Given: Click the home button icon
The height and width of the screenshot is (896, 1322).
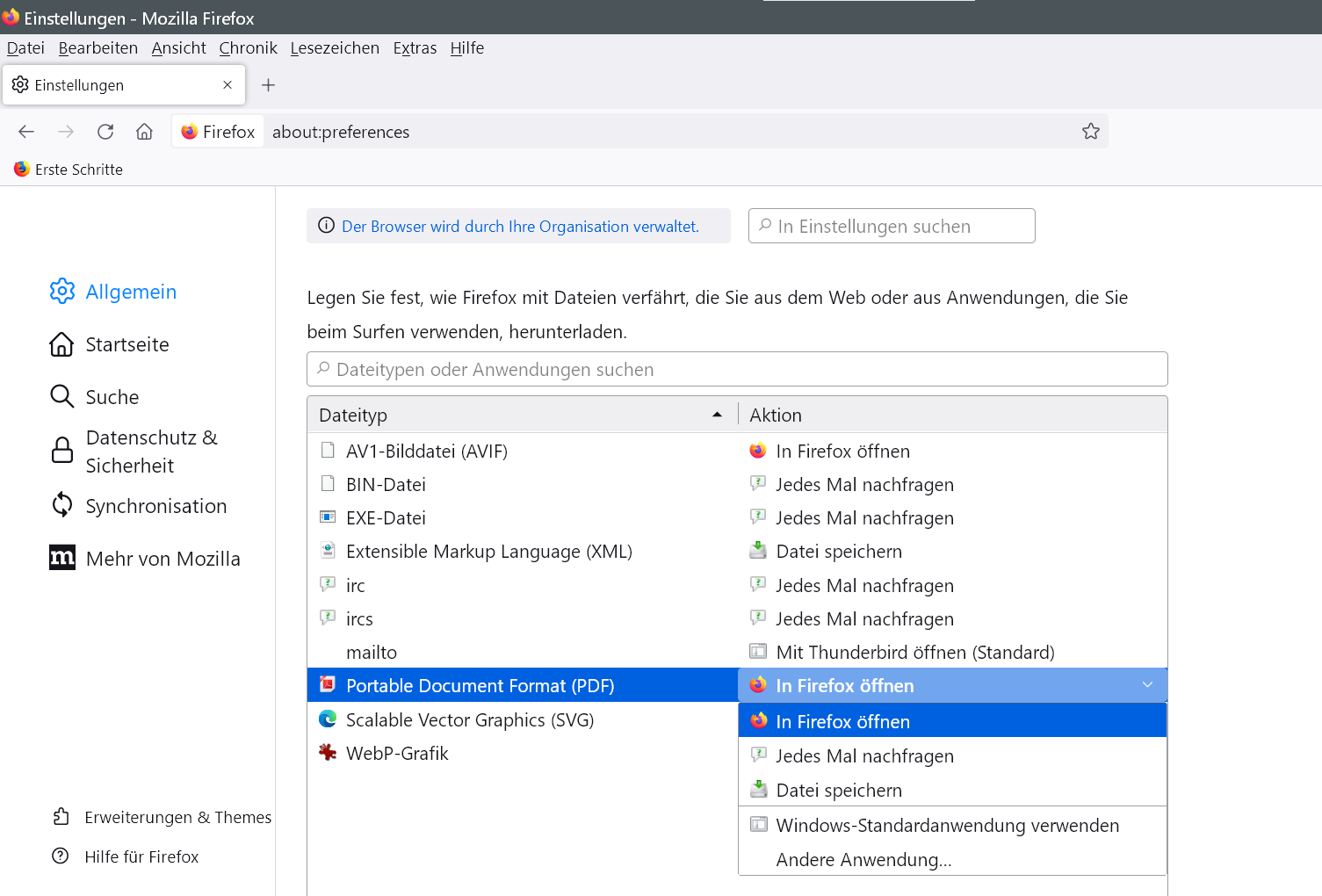Looking at the screenshot, I should (x=144, y=132).
